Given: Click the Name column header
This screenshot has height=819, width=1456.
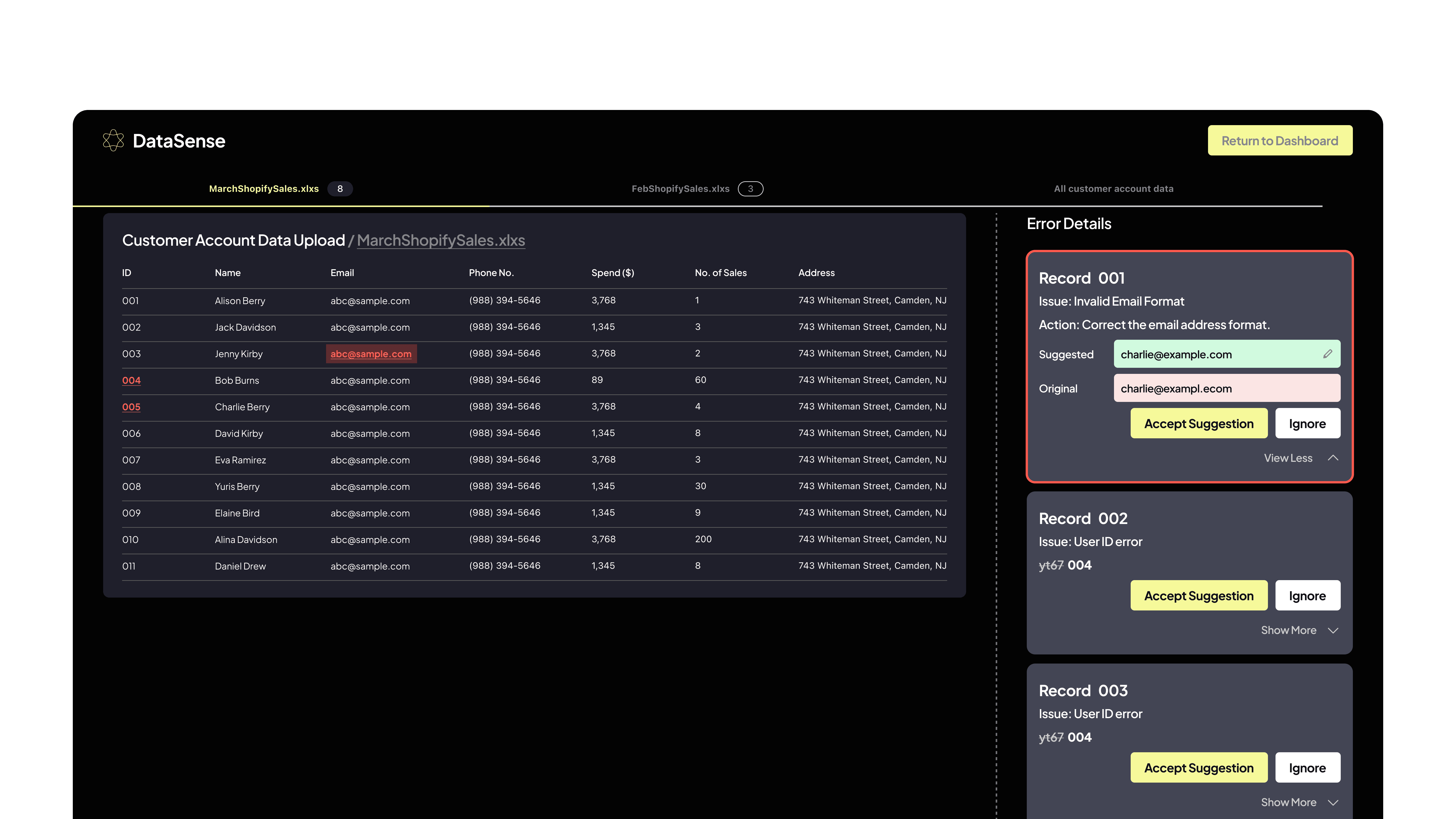Looking at the screenshot, I should point(227,273).
